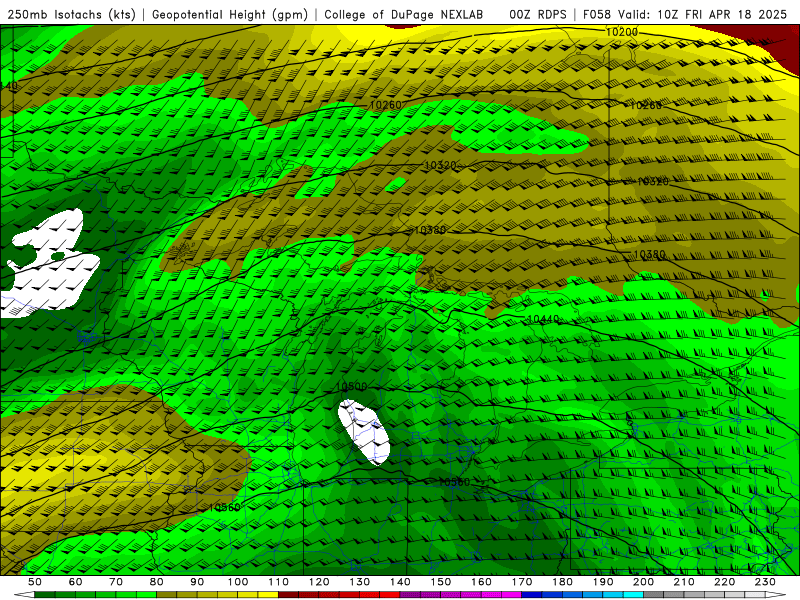
Task: Click the 210 kt colorbar label
Action: pyautogui.click(x=684, y=582)
